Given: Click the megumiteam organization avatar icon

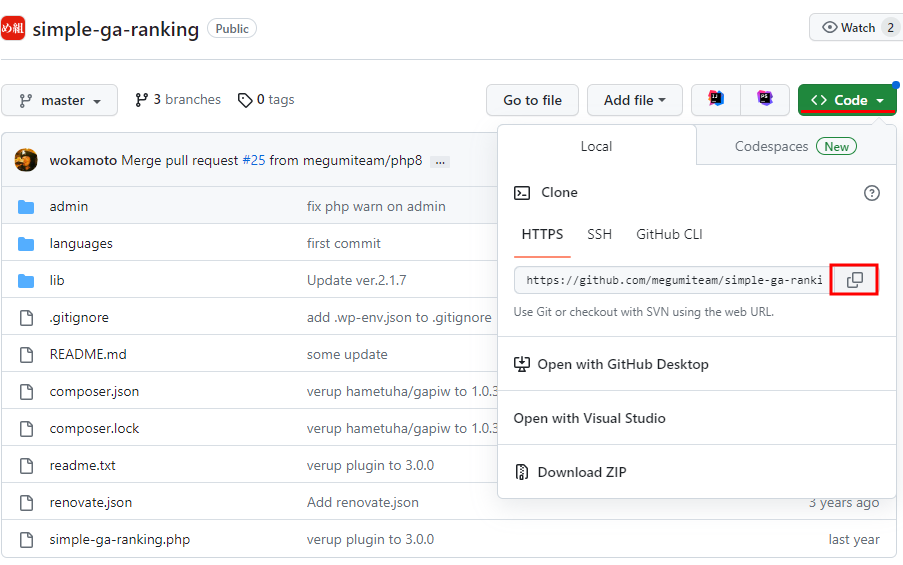Looking at the screenshot, I should pos(13,28).
